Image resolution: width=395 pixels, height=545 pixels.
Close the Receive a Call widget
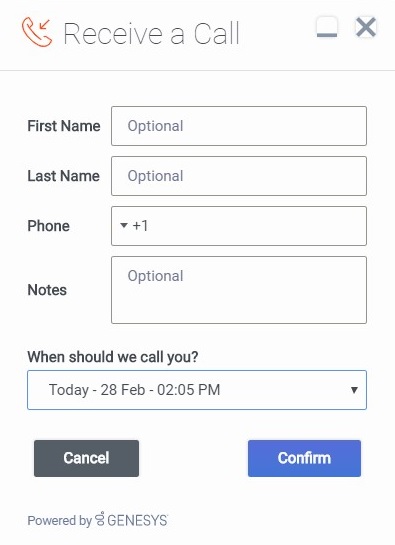366,27
